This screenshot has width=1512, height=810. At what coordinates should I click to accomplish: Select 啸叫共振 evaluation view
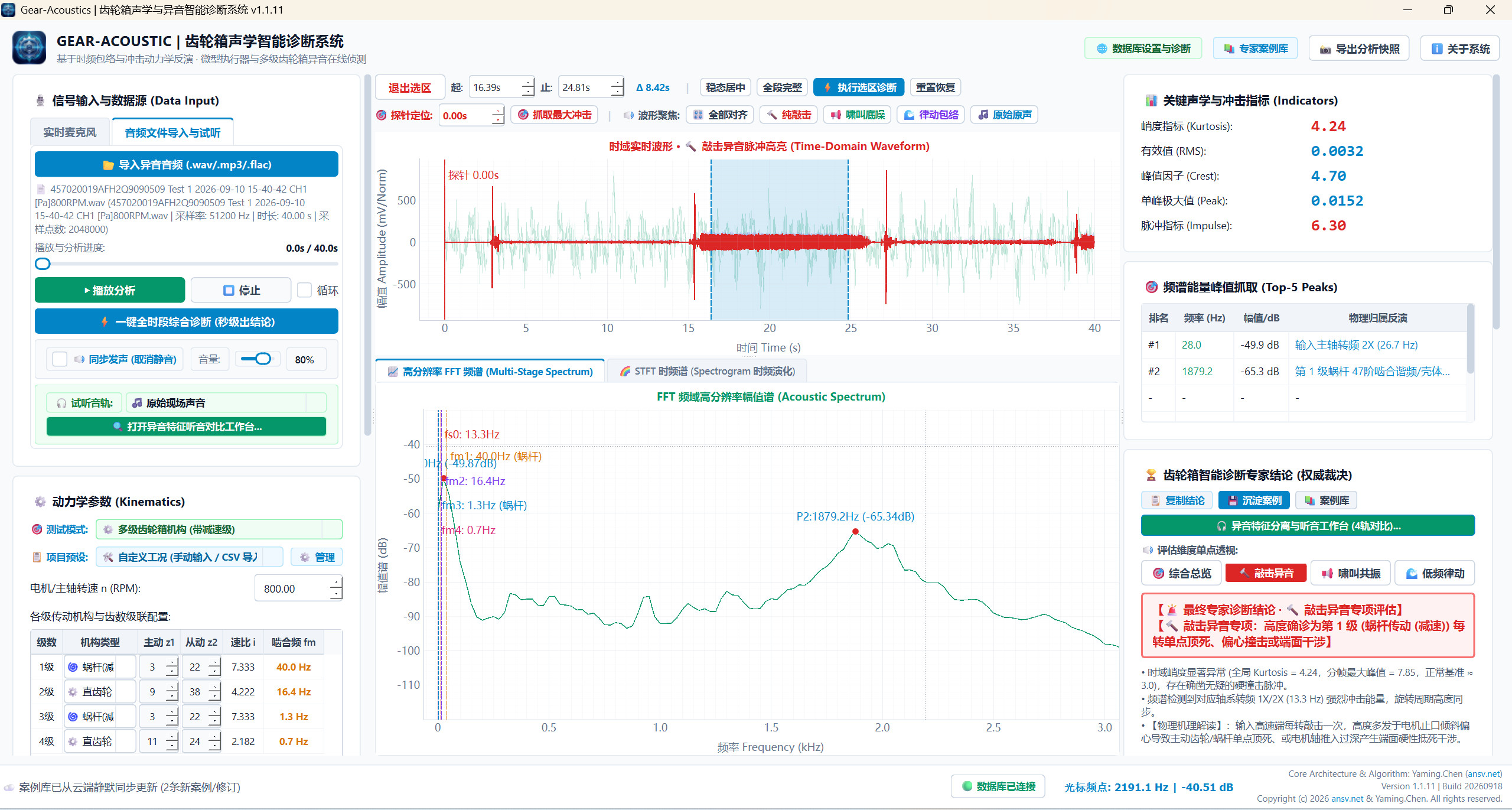pos(1350,573)
